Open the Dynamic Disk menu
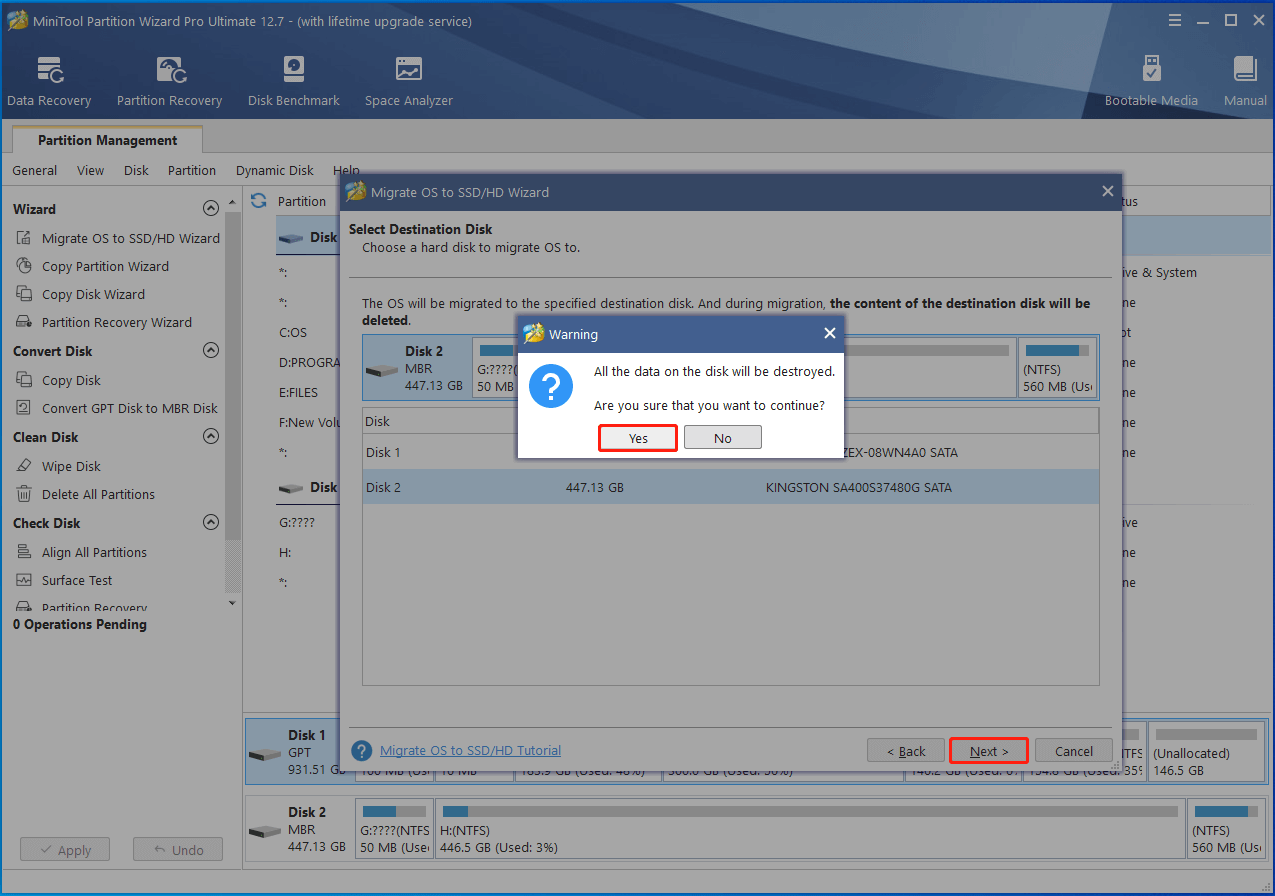 (x=275, y=170)
